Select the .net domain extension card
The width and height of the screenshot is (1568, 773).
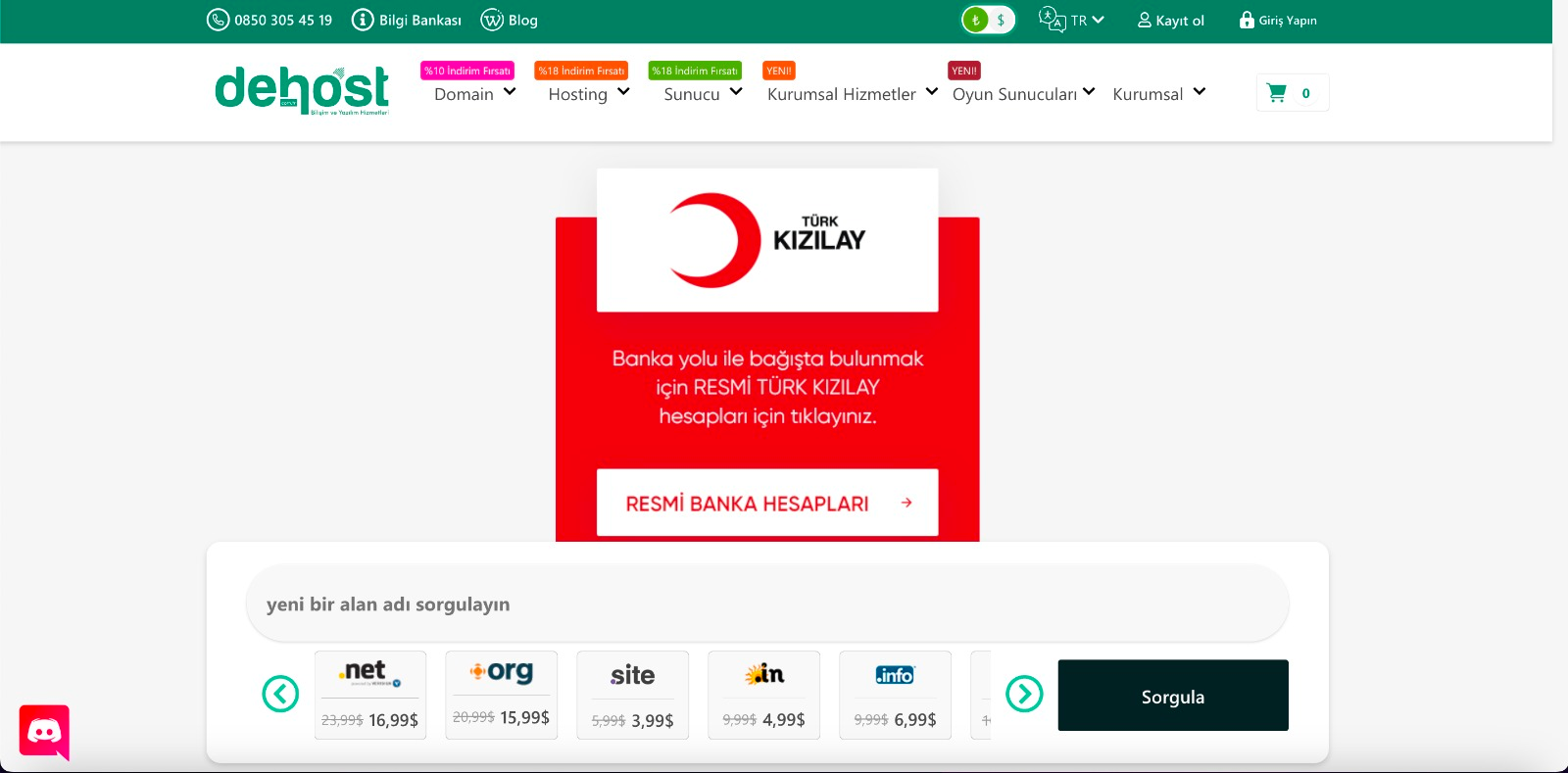370,695
